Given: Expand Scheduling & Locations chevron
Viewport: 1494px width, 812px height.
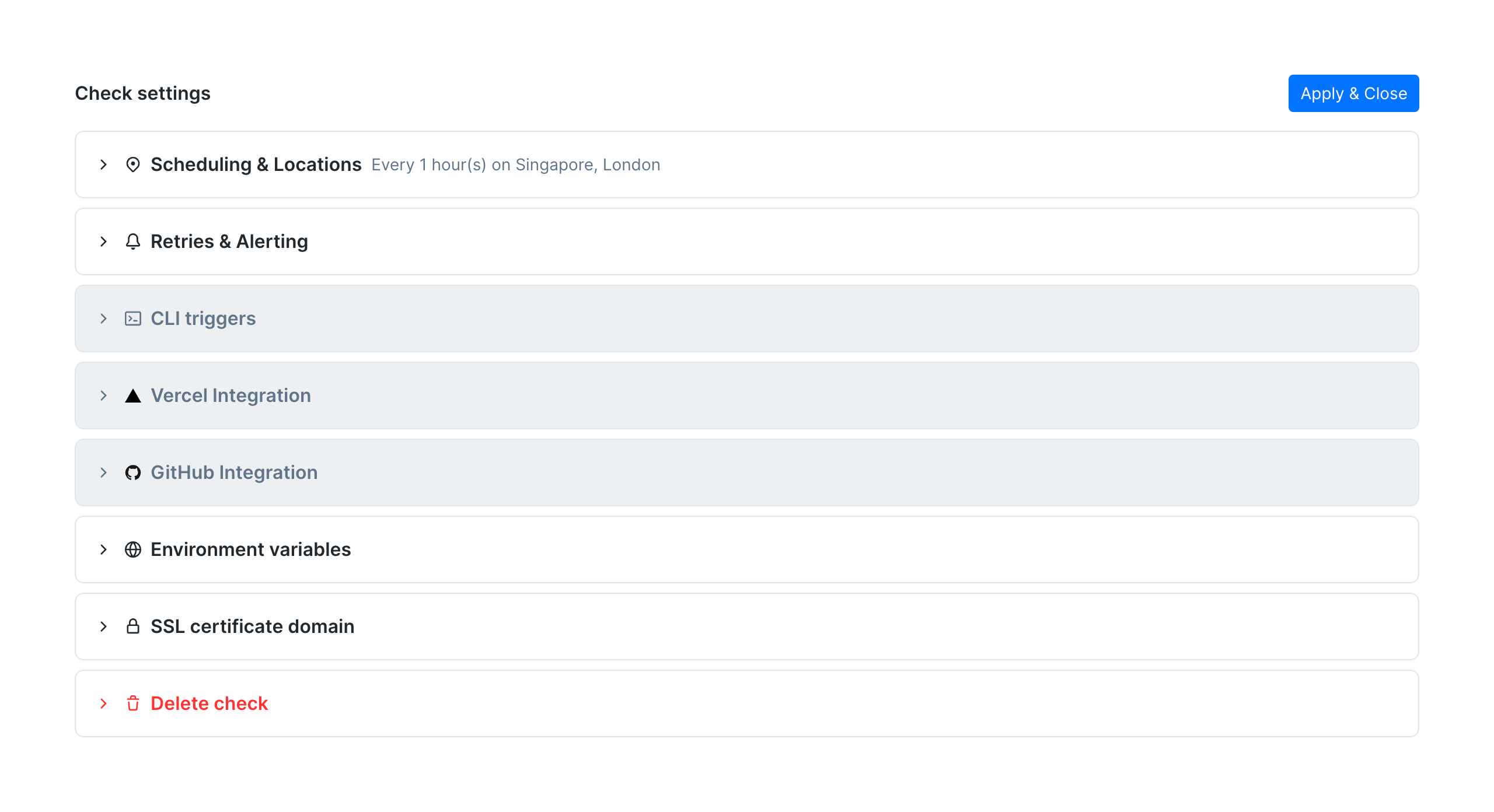Looking at the screenshot, I should (x=103, y=164).
